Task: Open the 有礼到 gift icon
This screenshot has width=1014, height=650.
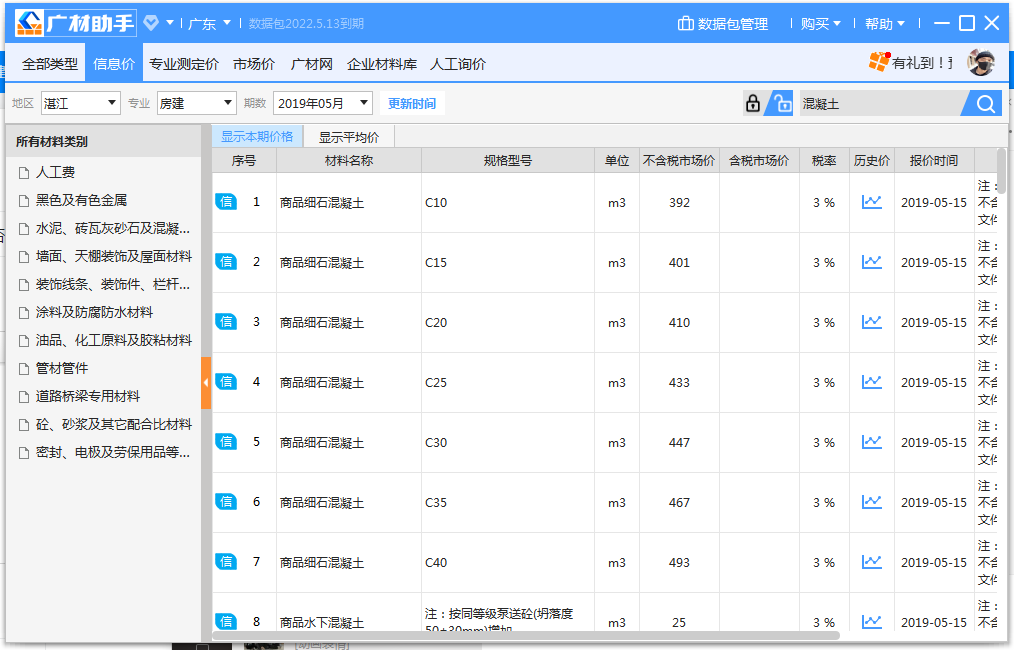Action: coord(879,62)
